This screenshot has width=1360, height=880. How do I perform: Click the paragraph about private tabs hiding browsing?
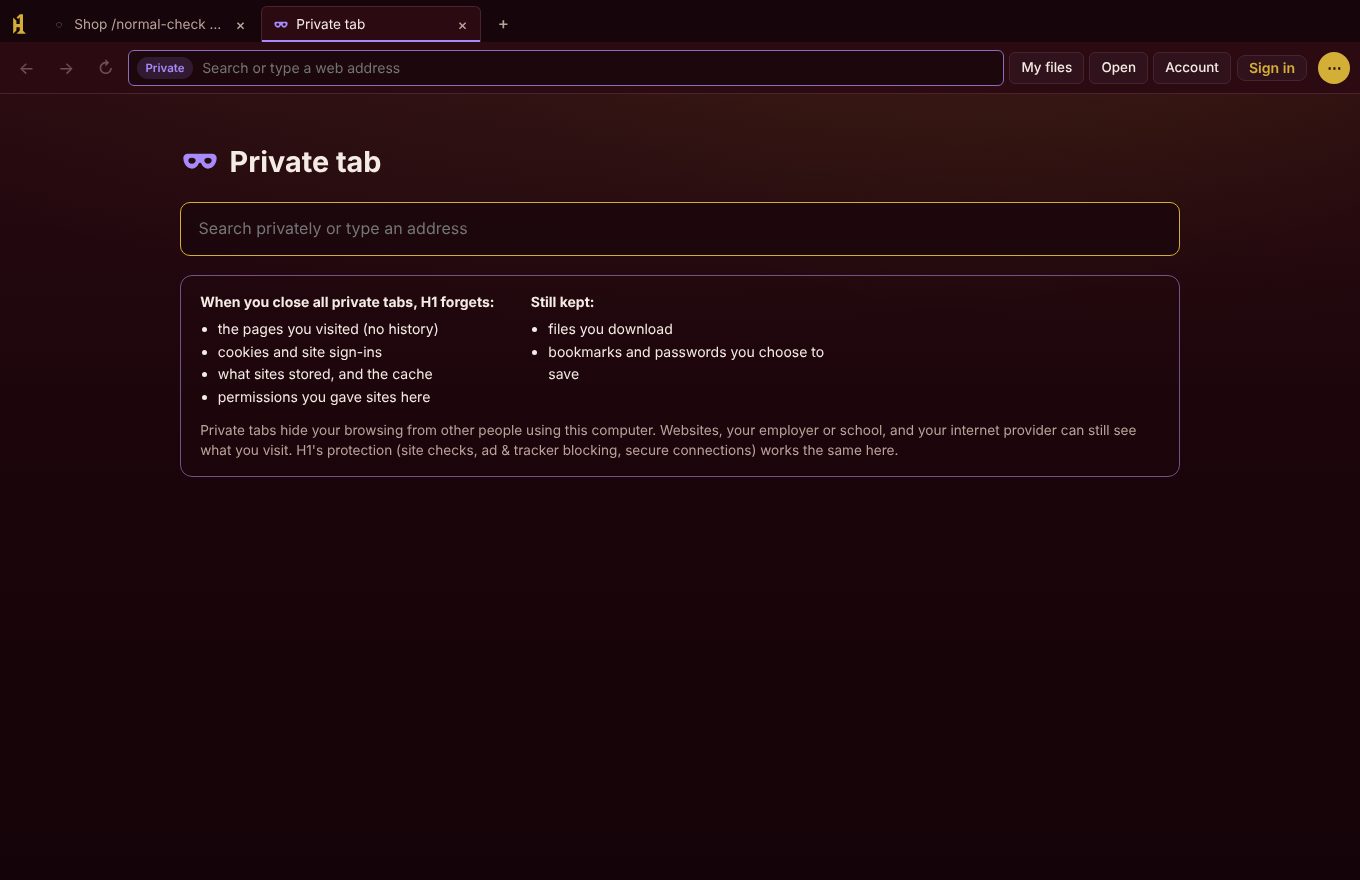tap(668, 440)
